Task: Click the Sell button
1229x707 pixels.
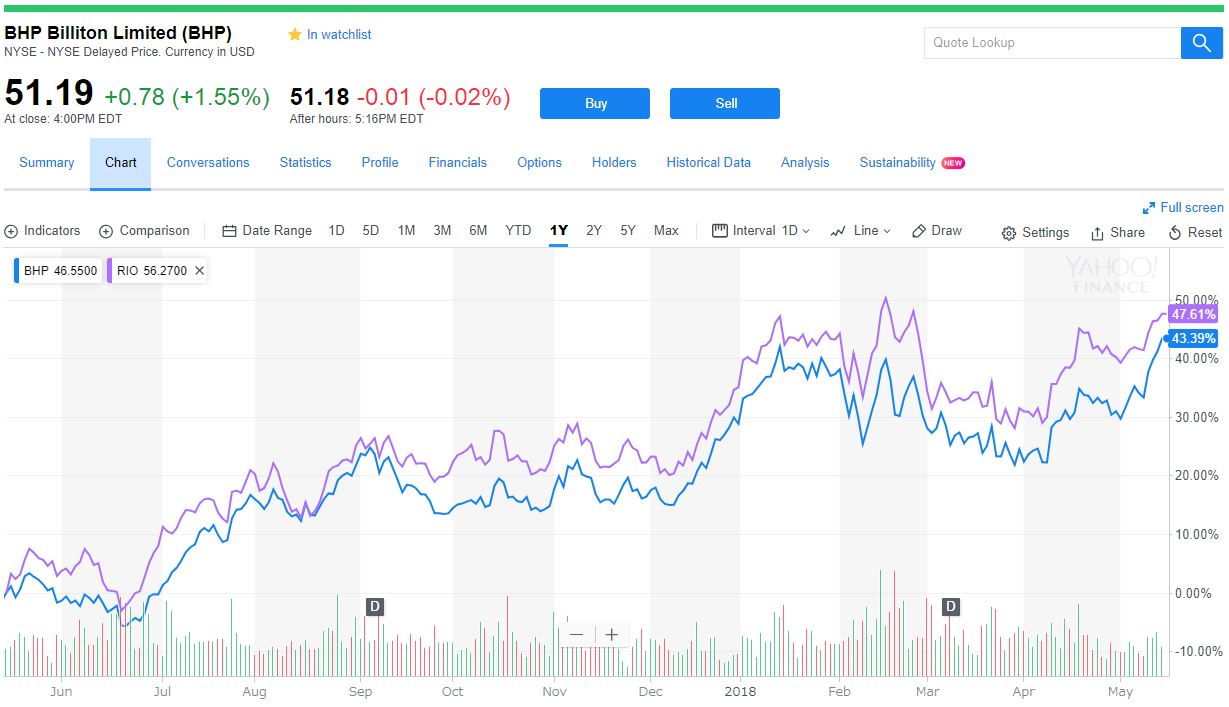Action: [x=725, y=103]
